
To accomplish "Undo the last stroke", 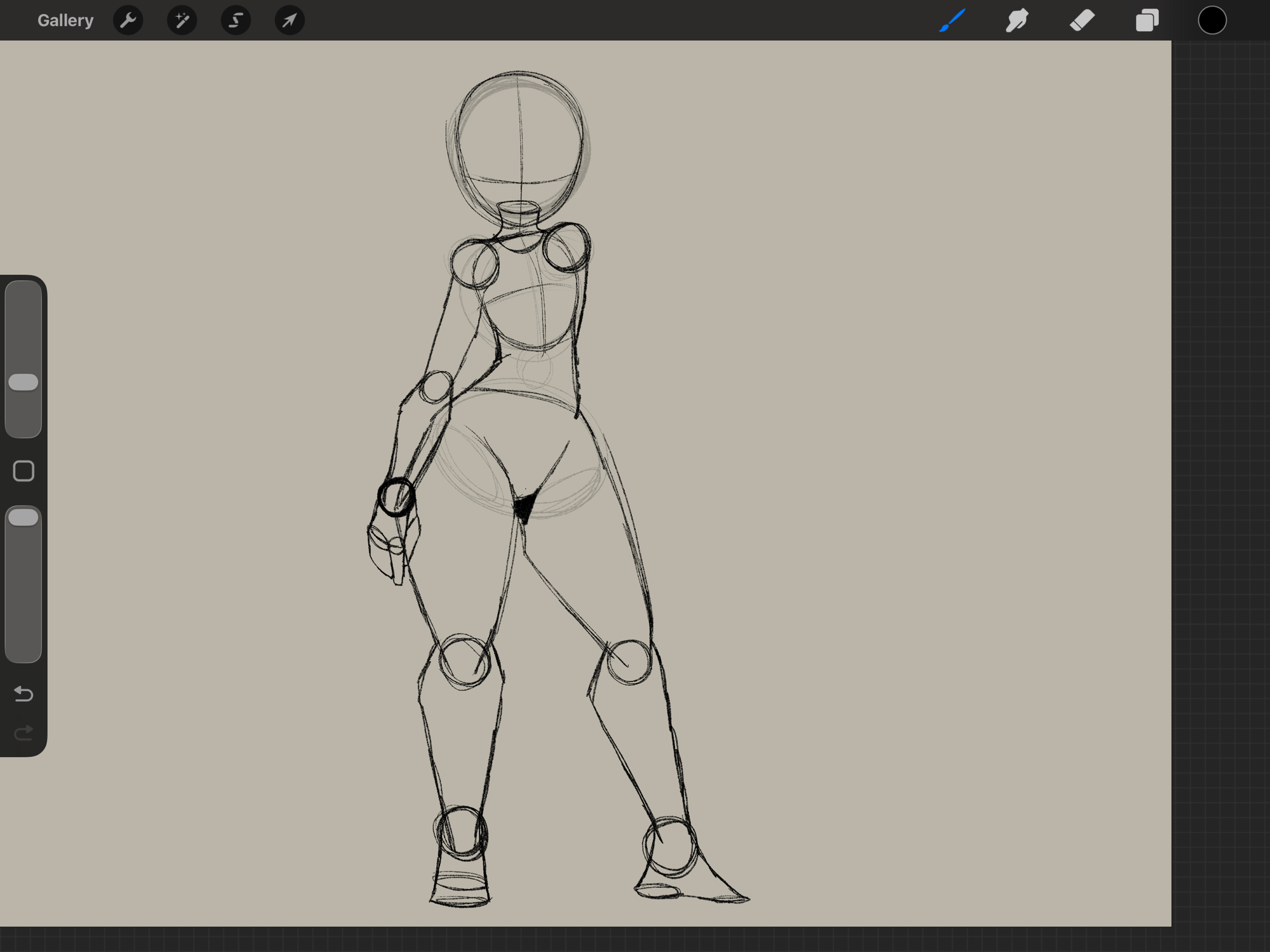I will 23,694.
